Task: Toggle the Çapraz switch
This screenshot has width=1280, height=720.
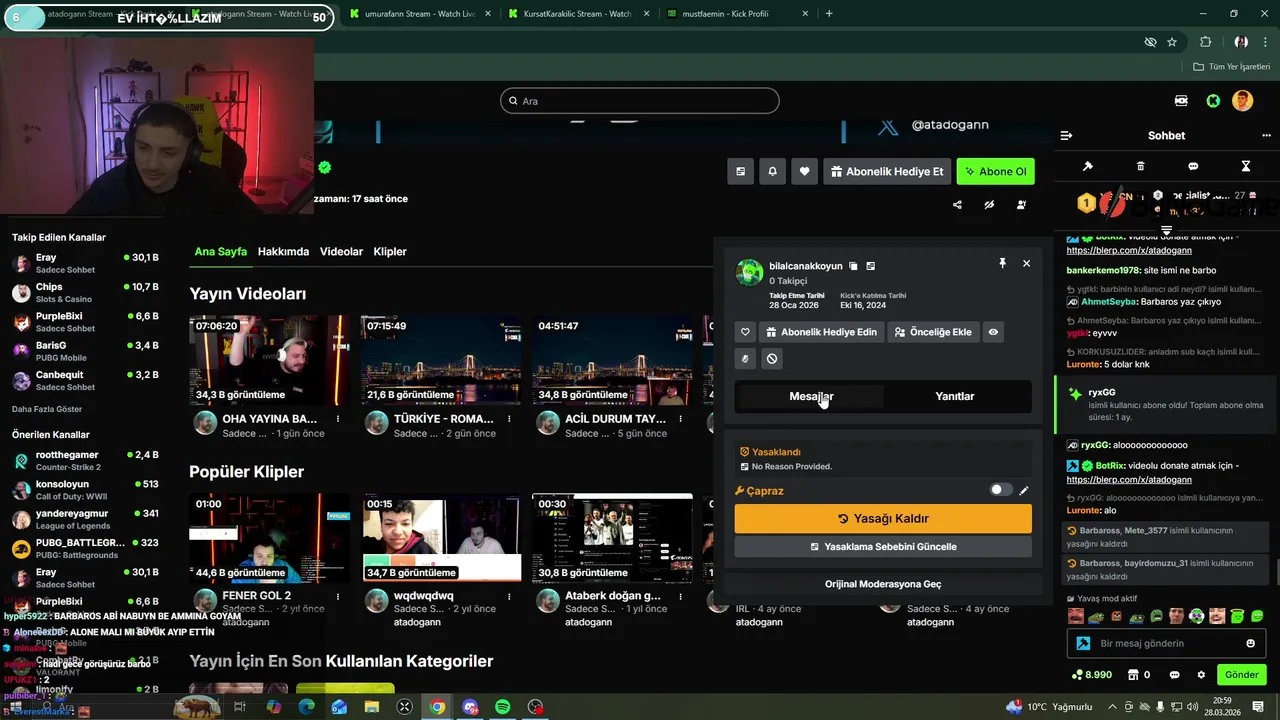Action: [1000, 490]
